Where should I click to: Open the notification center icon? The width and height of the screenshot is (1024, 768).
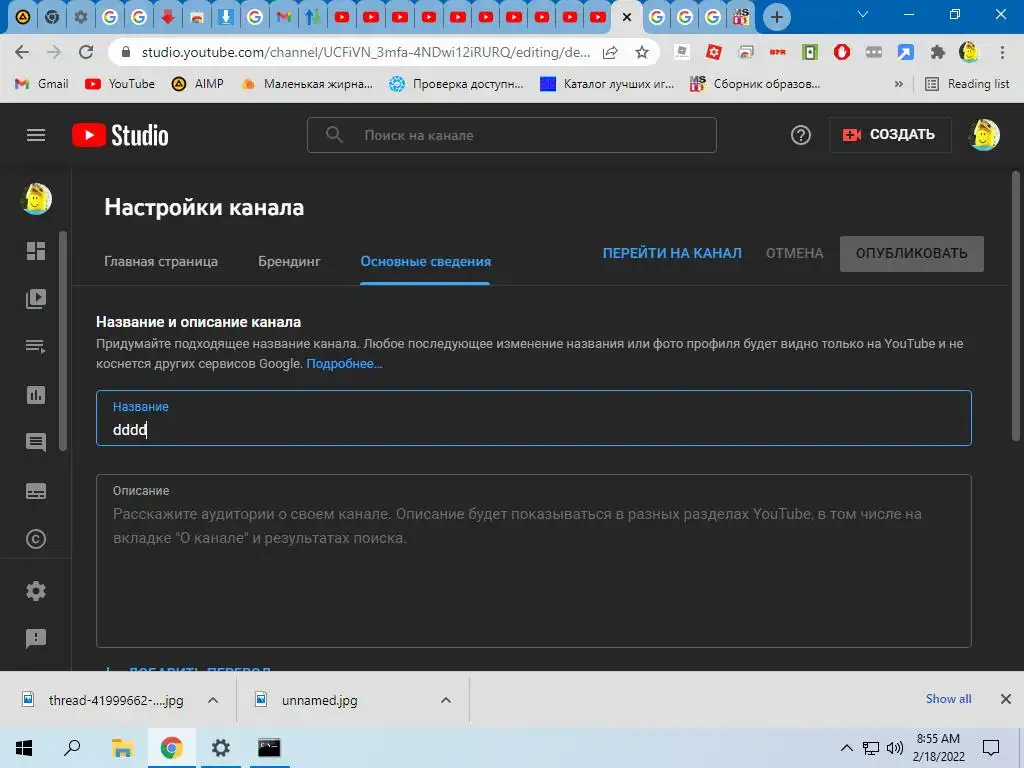pos(991,748)
